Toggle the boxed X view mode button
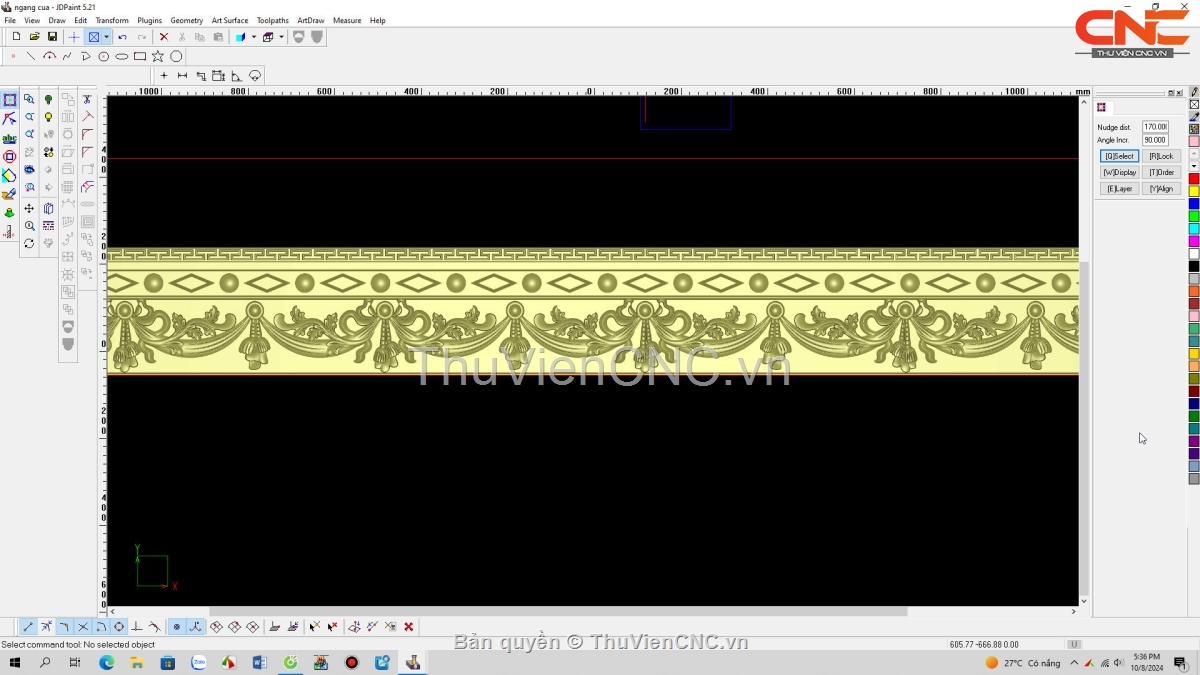Screen dimensions: 1200x675 pyautogui.click(x=94, y=37)
